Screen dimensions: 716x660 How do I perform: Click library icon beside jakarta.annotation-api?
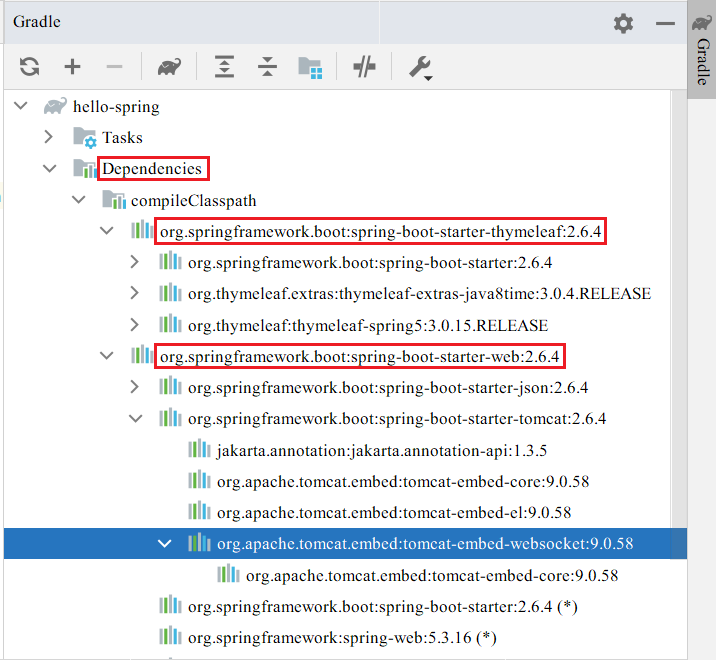click(x=199, y=449)
